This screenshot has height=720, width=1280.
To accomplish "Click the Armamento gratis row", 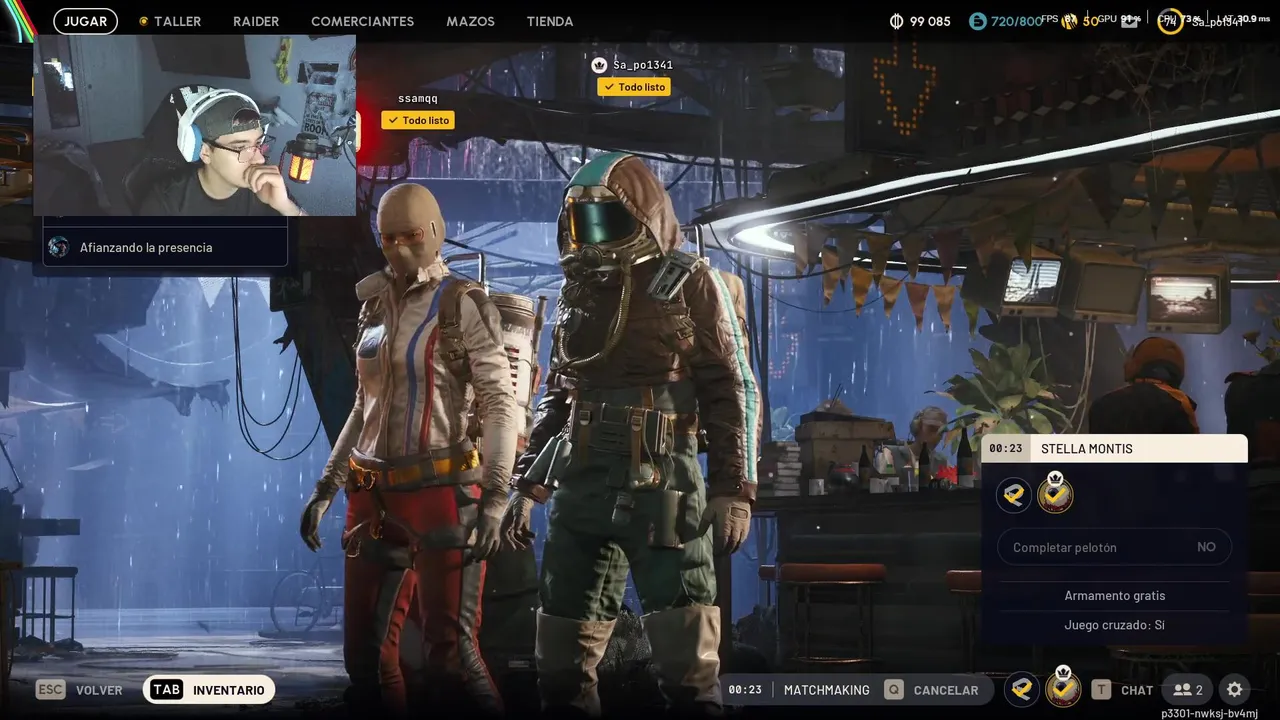I will (x=1115, y=596).
